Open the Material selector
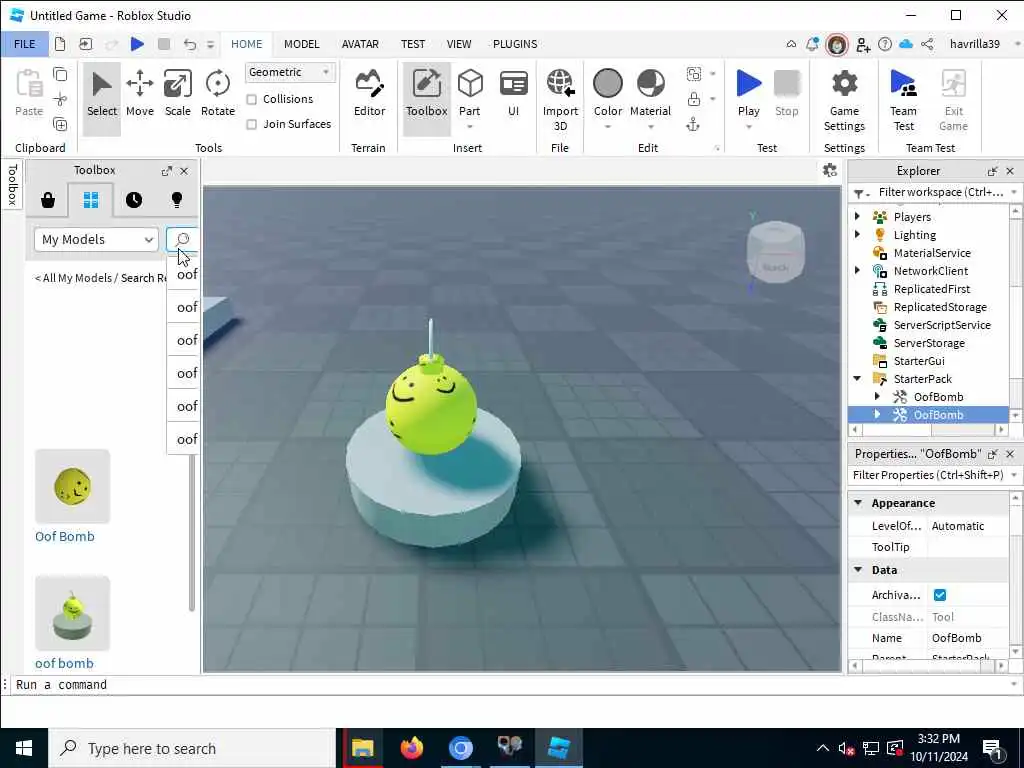Viewport: 1024px width, 768px height. coord(650,95)
